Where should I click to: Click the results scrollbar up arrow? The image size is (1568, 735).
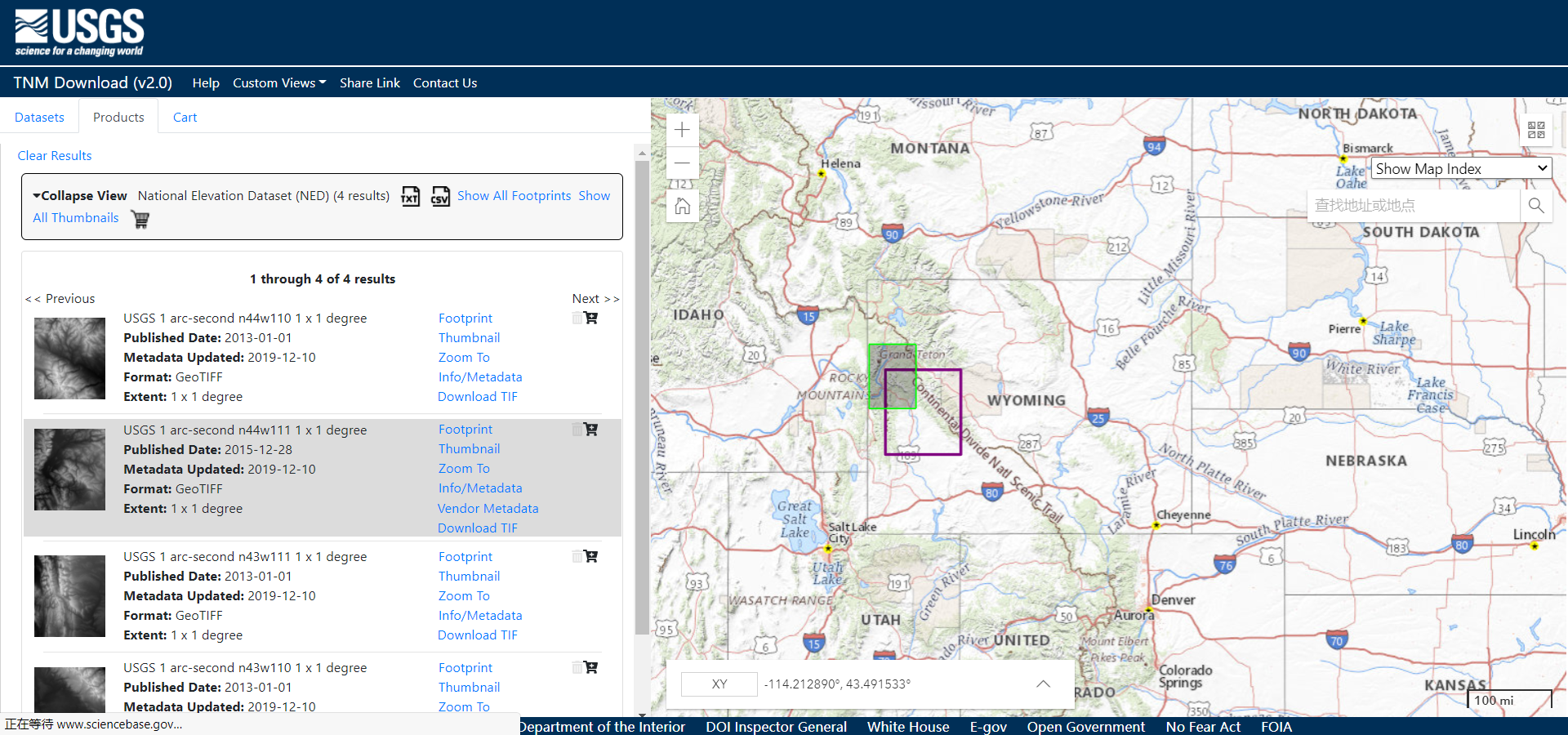(642, 153)
